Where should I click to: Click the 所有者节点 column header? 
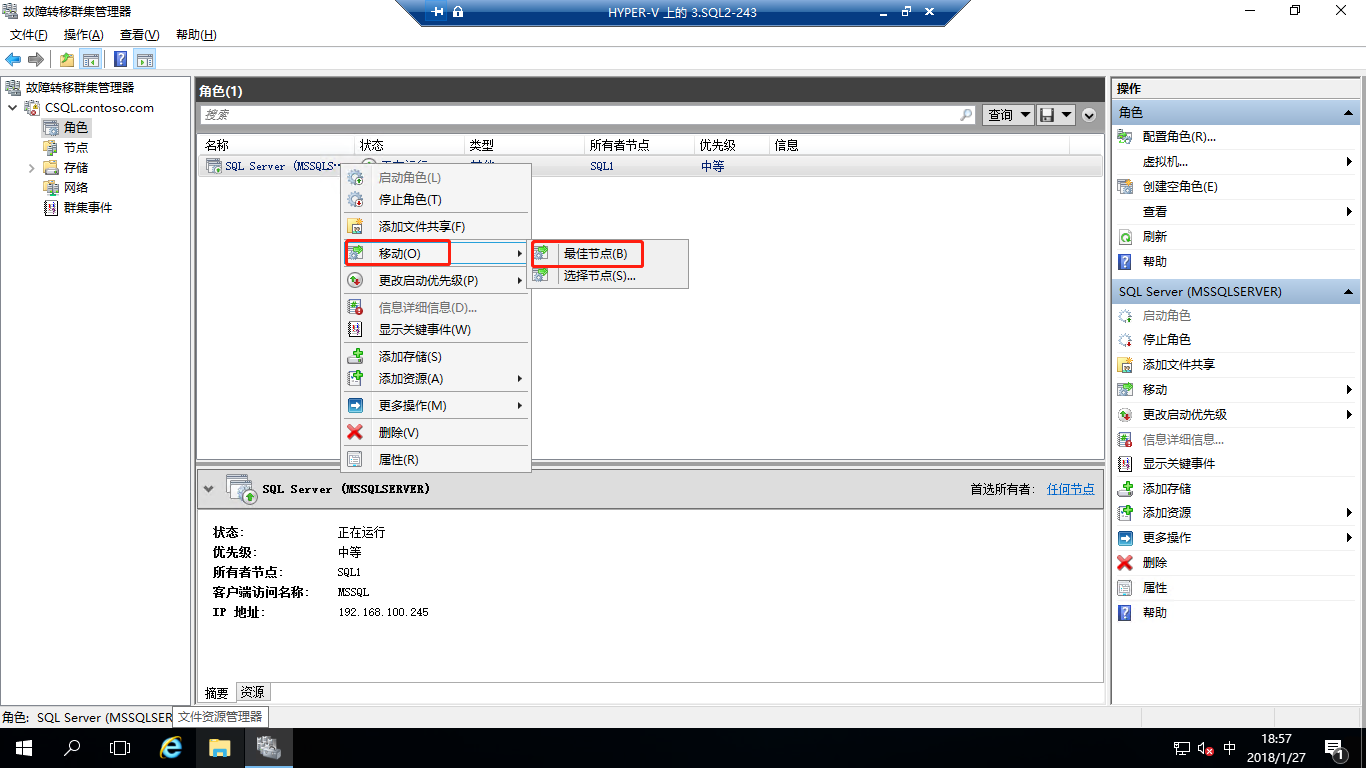pos(619,145)
